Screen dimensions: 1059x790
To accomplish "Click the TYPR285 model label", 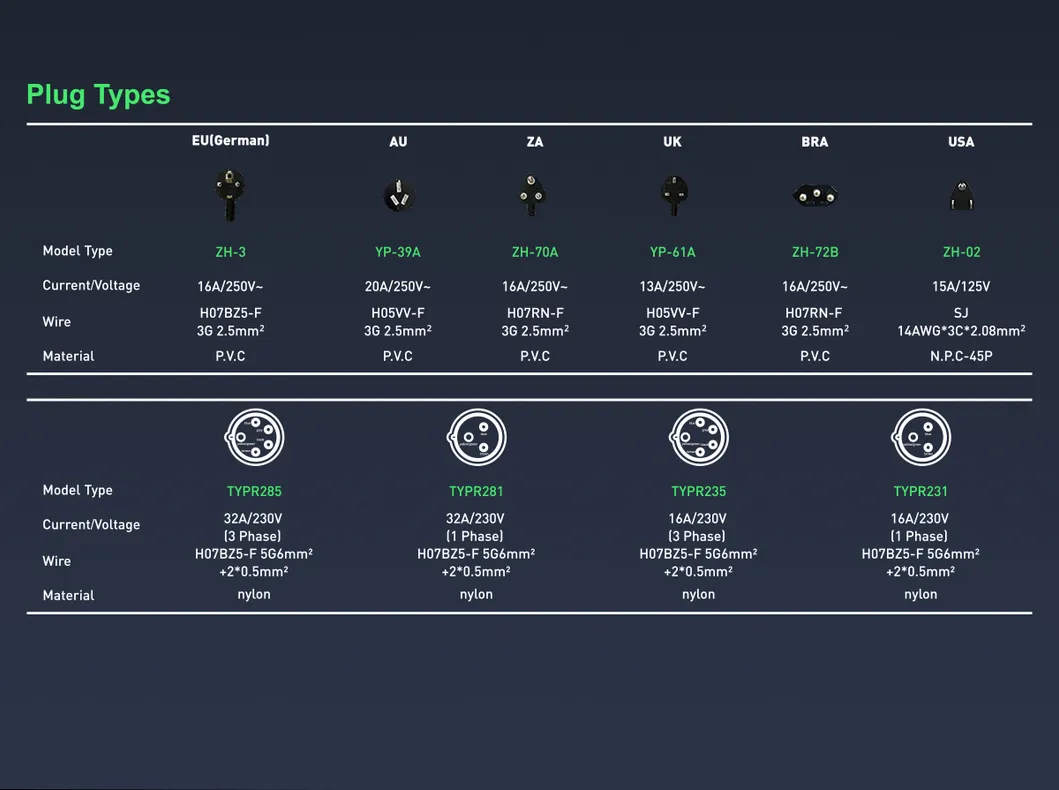I will pos(254,491).
